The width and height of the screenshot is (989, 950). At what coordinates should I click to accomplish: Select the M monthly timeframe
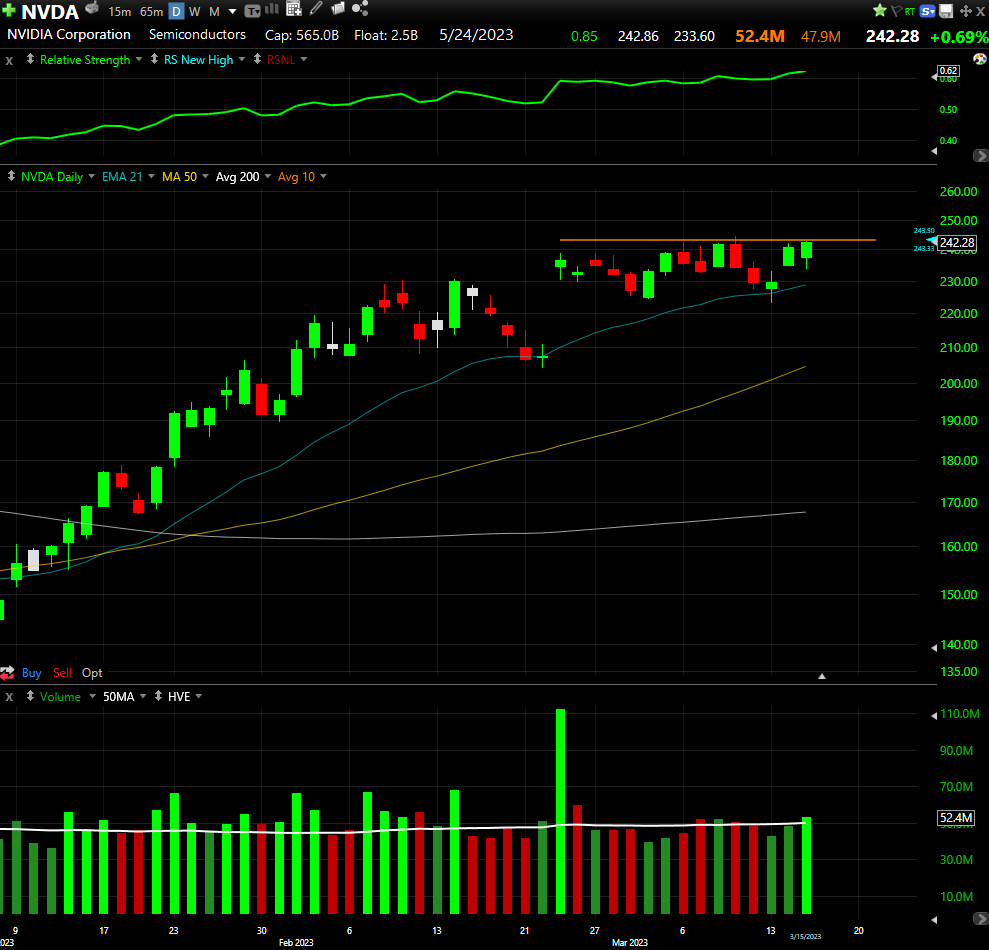[214, 11]
